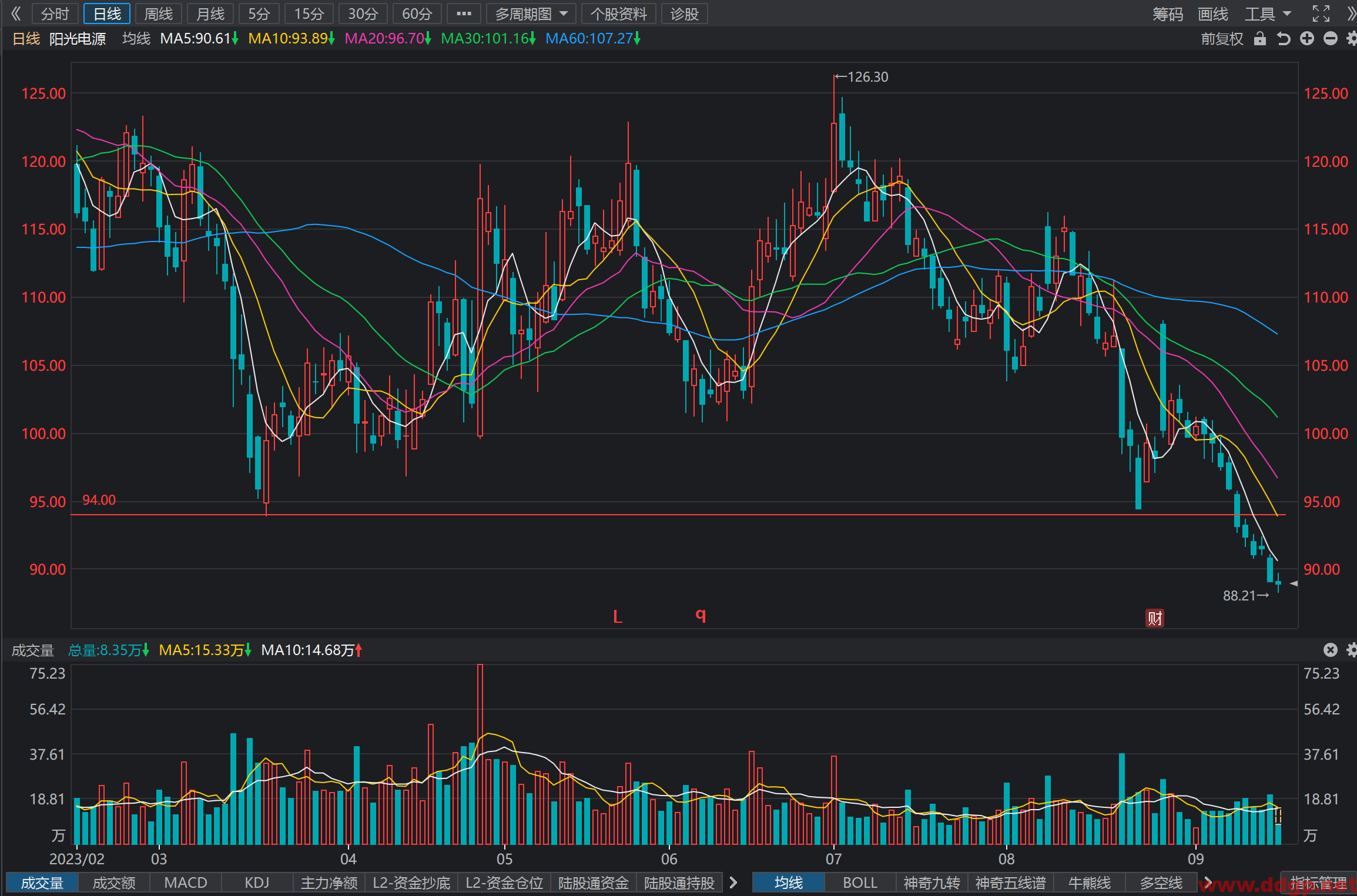
Task: Select the 15分 period
Action: [309, 14]
